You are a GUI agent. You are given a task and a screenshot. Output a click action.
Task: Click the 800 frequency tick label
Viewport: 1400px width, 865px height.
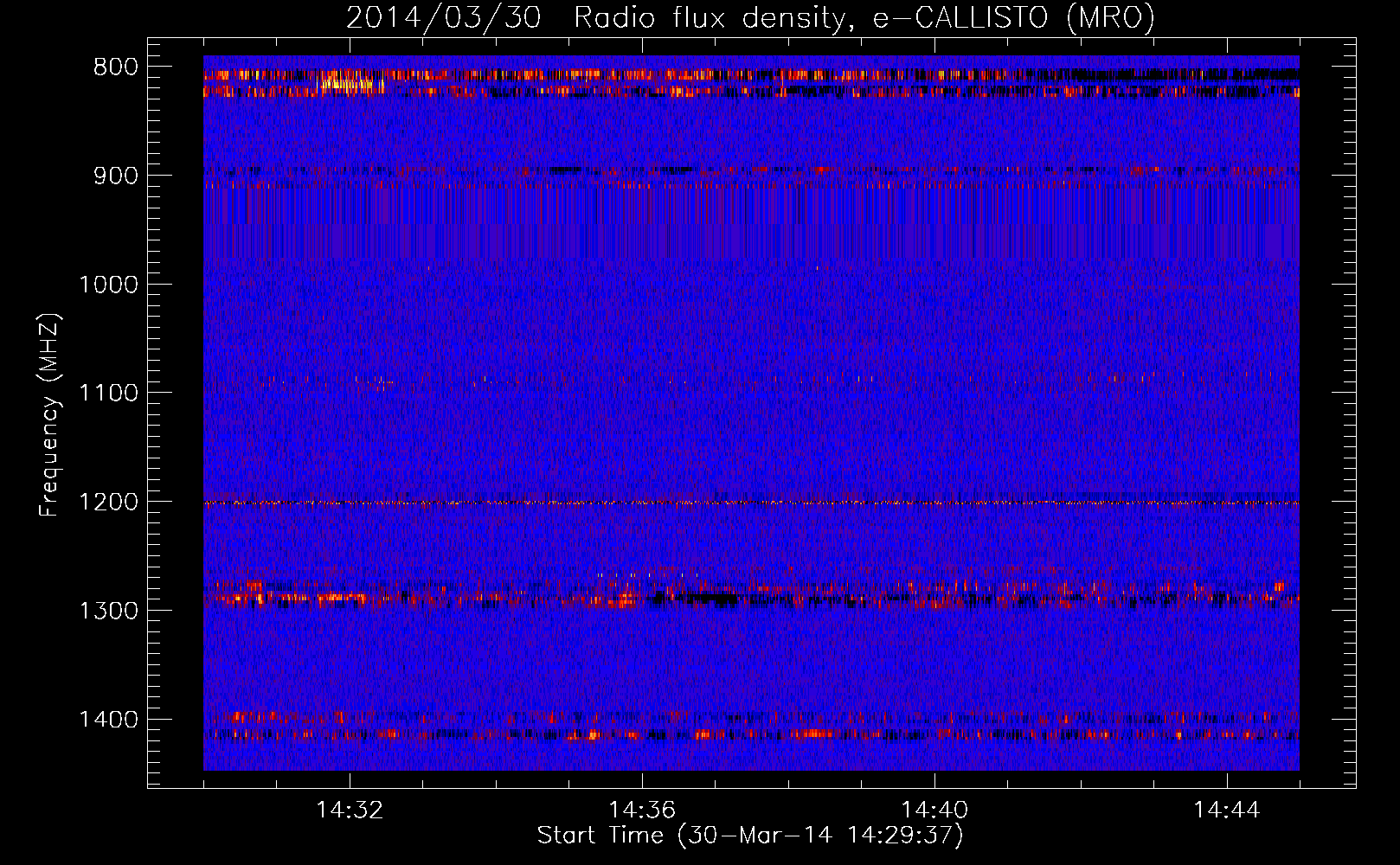(x=116, y=67)
